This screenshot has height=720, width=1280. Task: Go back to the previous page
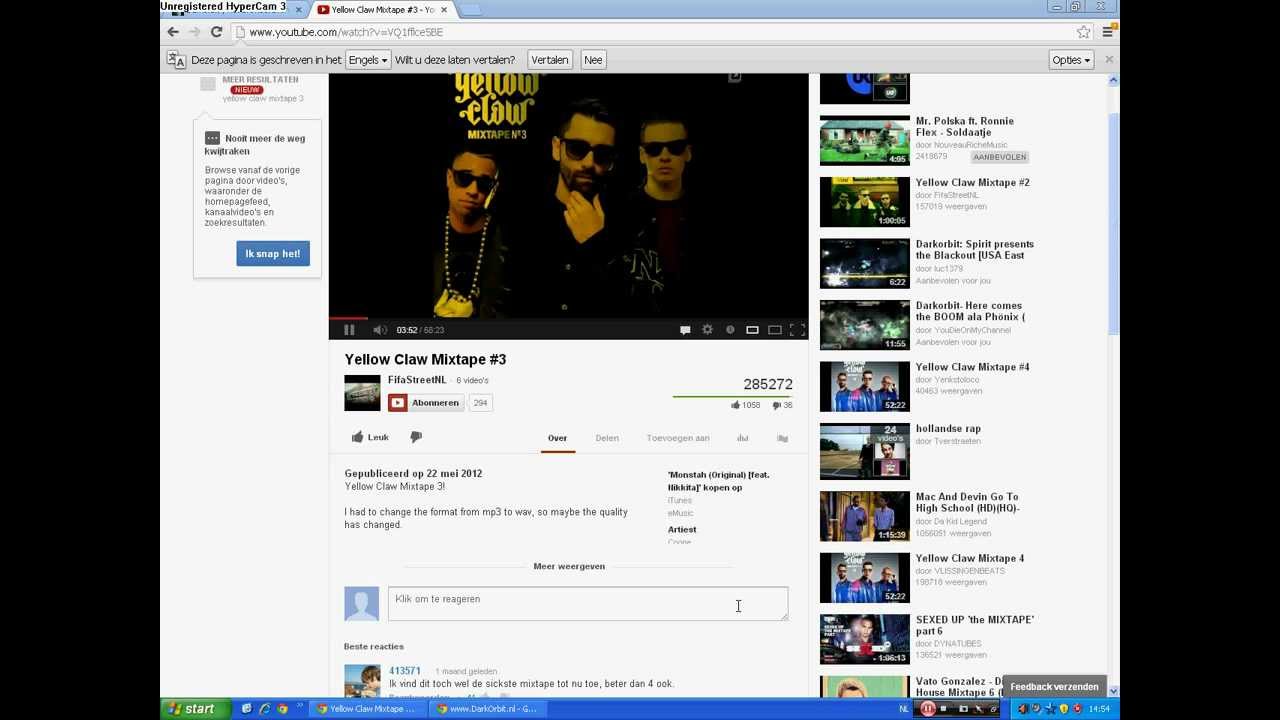[173, 32]
